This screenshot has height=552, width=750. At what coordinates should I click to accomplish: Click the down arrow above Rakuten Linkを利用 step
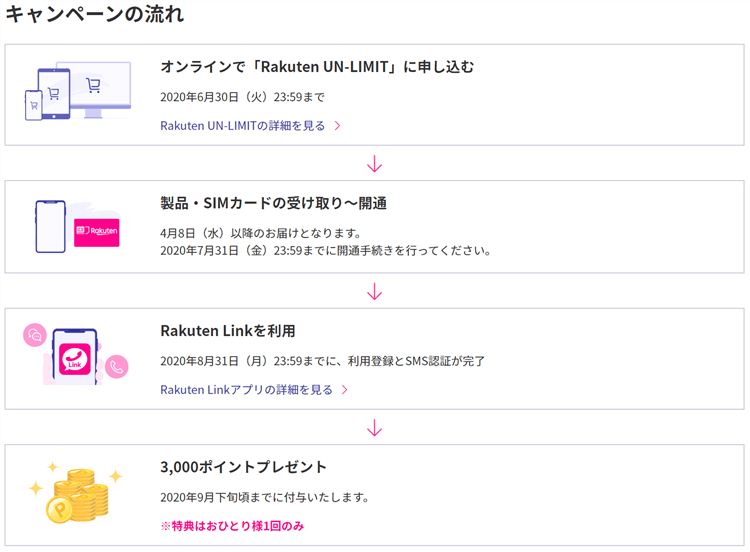point(375,291)
